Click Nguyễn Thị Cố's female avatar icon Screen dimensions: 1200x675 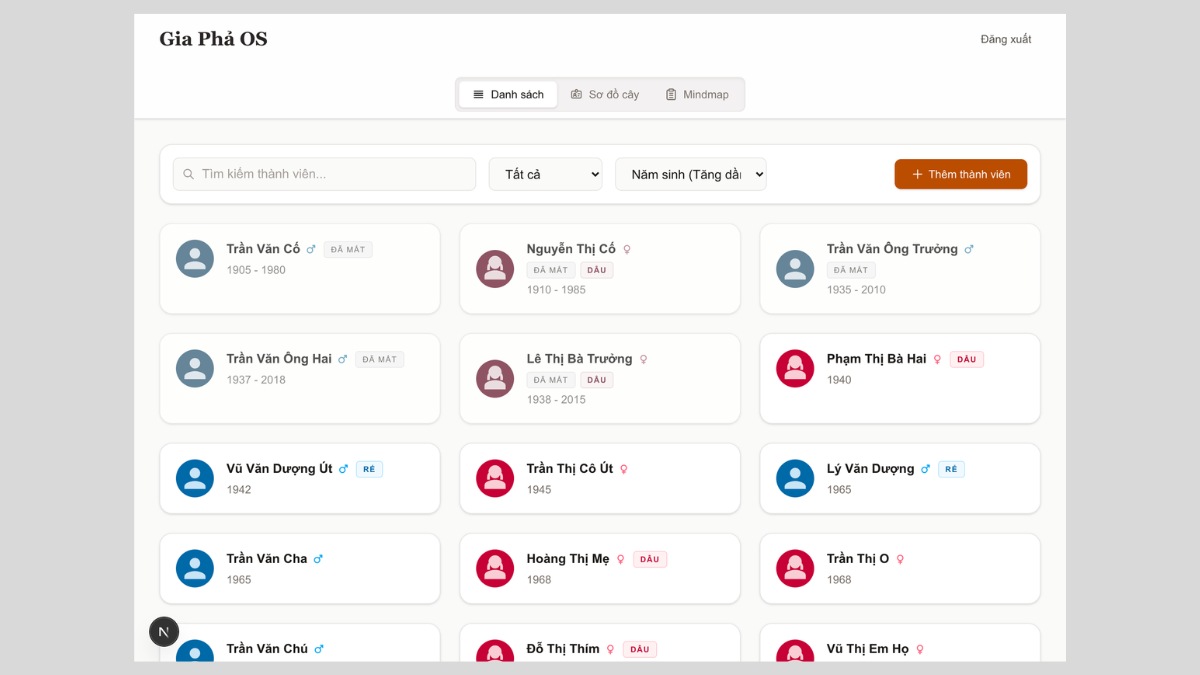pos(495,269)
